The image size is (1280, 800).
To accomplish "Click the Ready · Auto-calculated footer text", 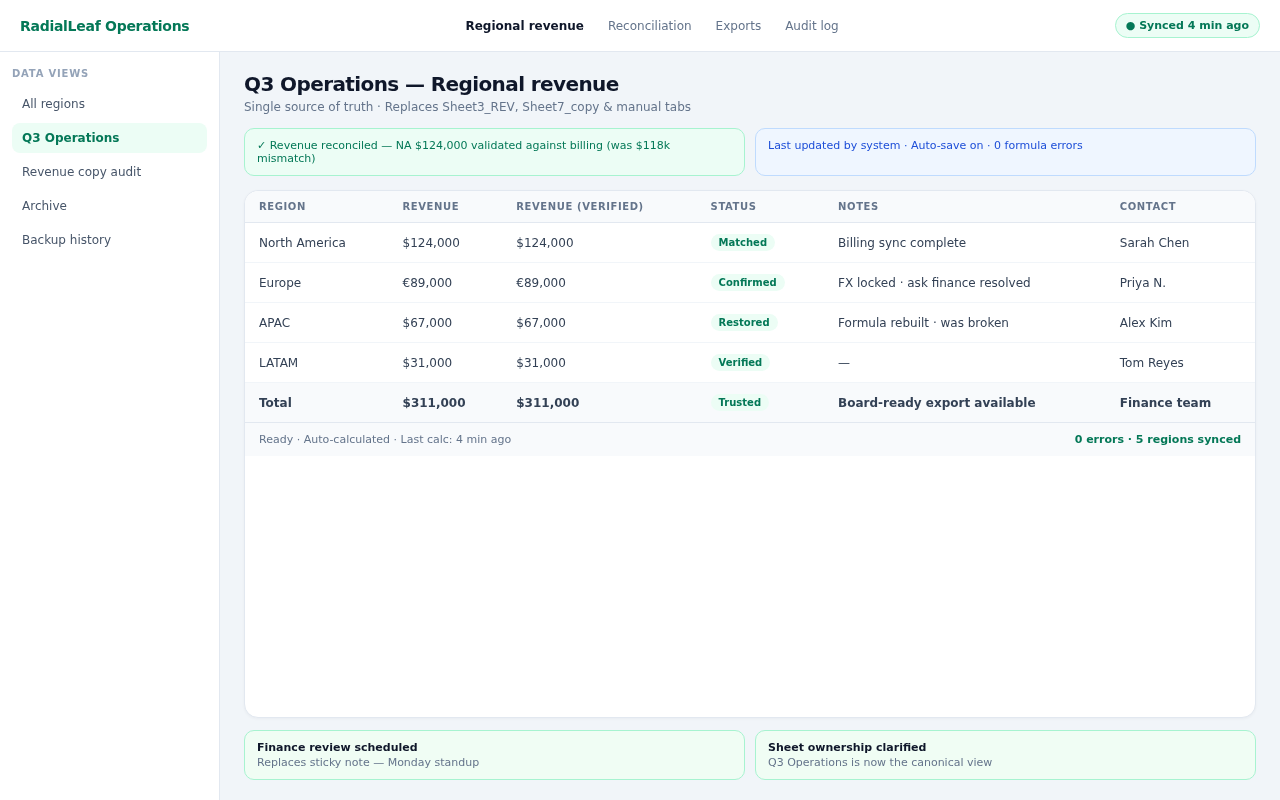I will tap(385, 440).
